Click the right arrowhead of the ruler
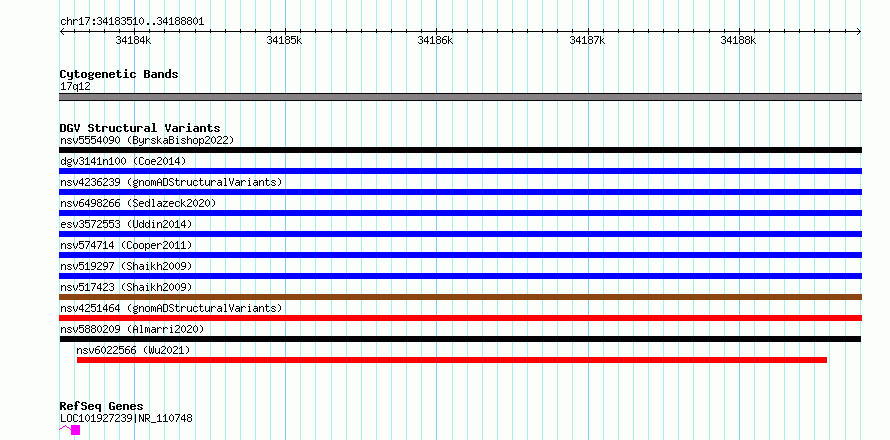Image resolution: width=890 pixels, height=440 pixels. (859, 31)
